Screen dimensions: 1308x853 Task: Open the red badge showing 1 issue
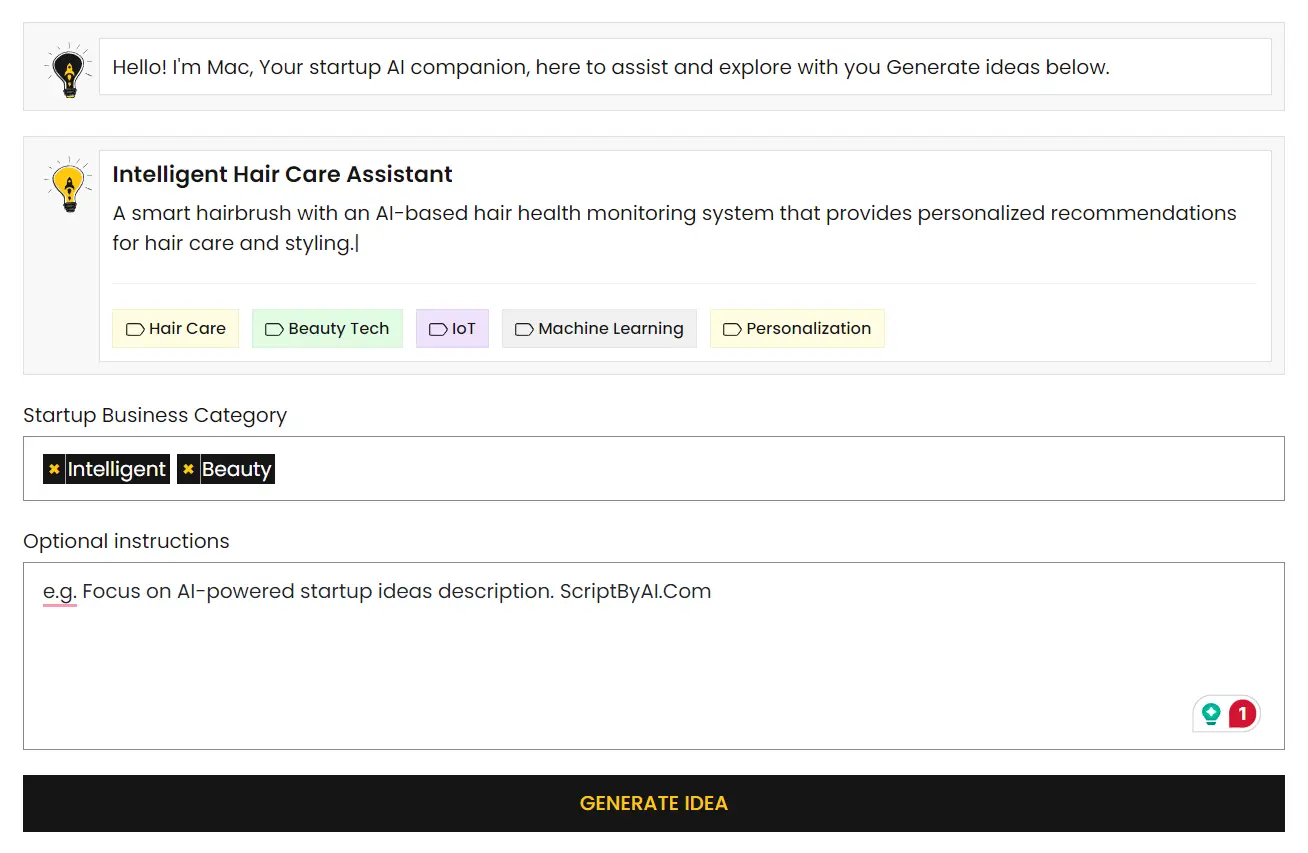[x=1242, y=714]
